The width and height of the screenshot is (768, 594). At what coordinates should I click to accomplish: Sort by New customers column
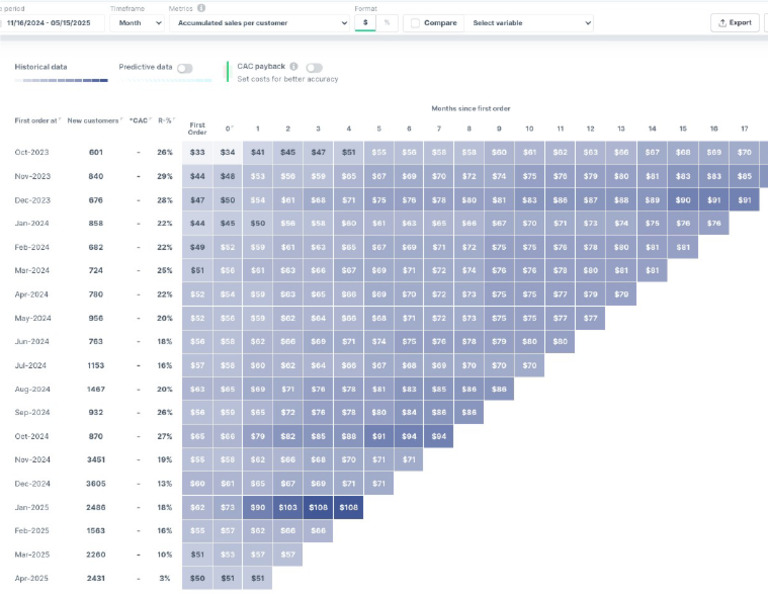[95, 120]
